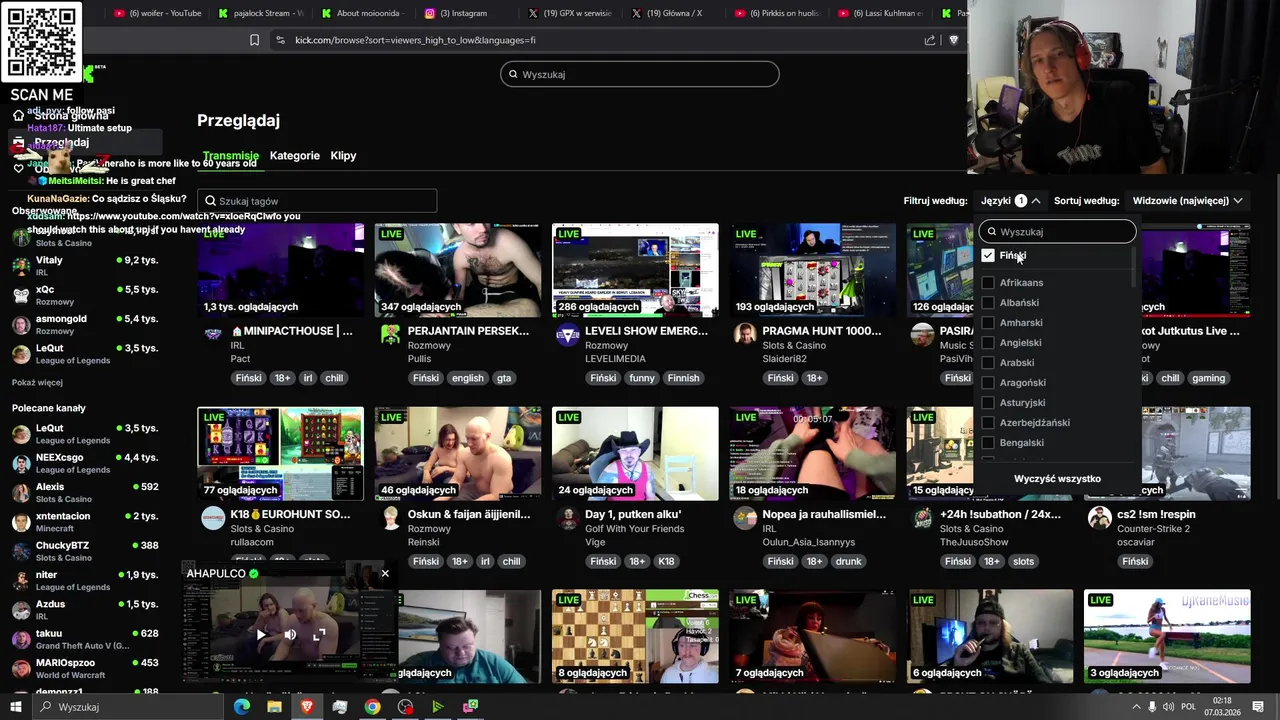Click the oscaviar channel avatar icon
Image resolution: width=1280 pixels, height=720 pixels.
tap(1099, 518)
